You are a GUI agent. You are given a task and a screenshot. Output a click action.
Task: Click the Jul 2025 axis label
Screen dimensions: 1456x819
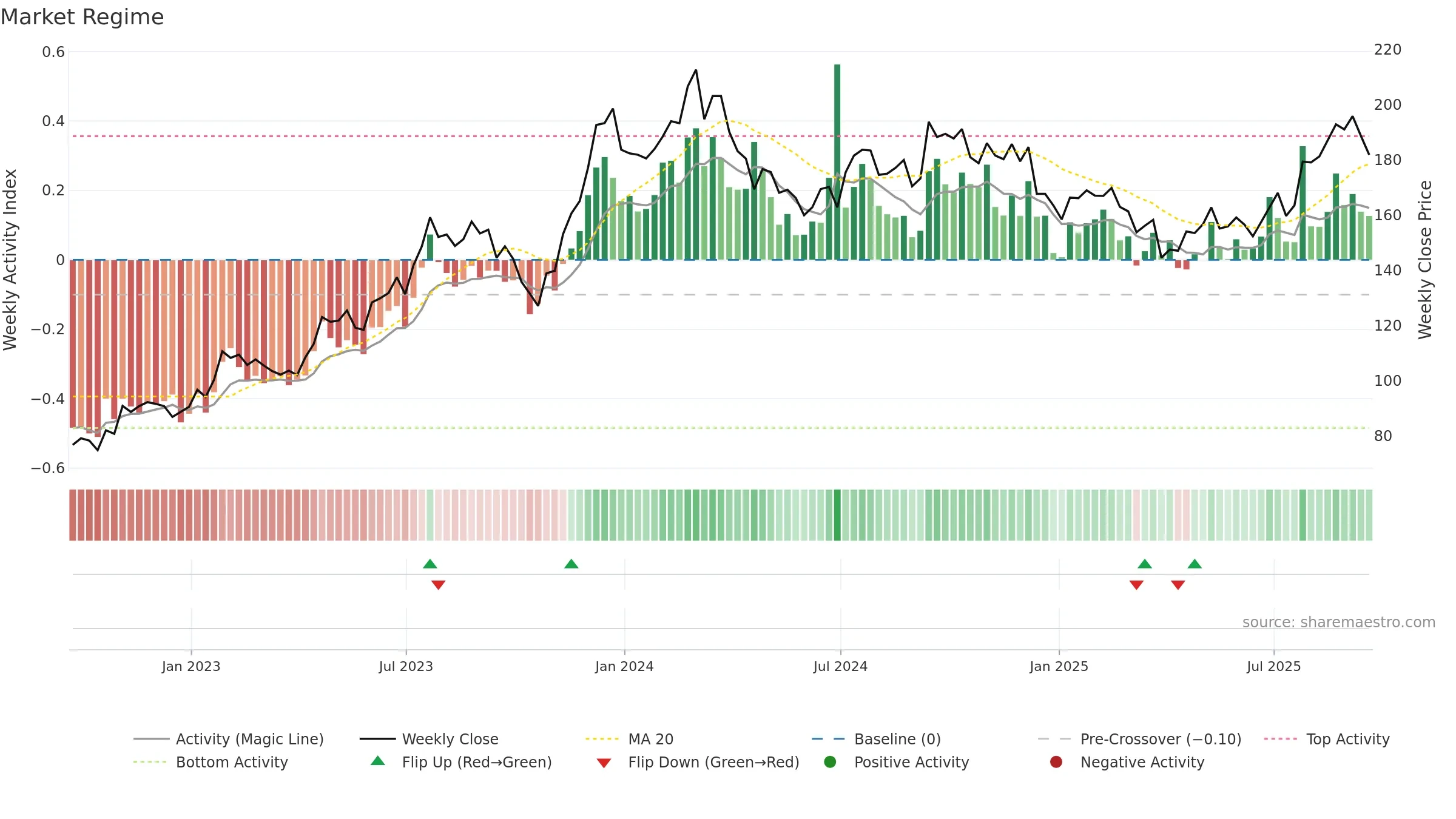[1274, 666]
